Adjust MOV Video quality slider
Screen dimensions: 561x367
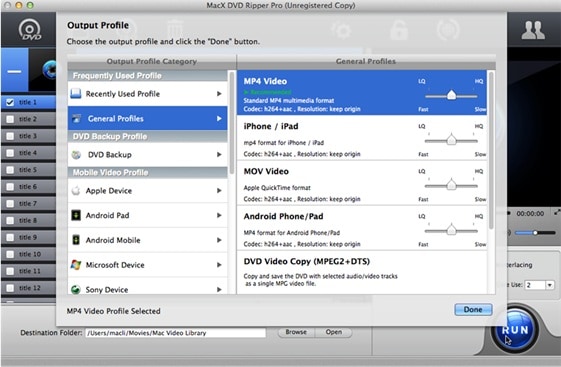451,185
